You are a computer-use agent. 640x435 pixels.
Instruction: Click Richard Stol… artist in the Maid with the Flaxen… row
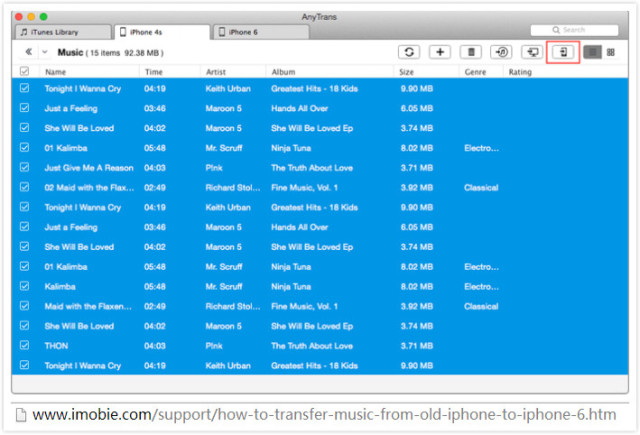[x=233, y=306]
